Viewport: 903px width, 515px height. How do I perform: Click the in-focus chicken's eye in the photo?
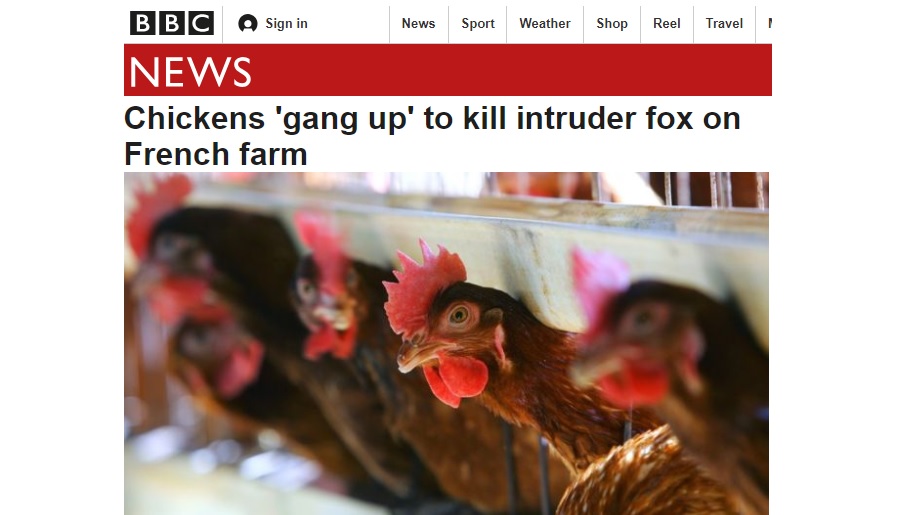tap(458, 315)
